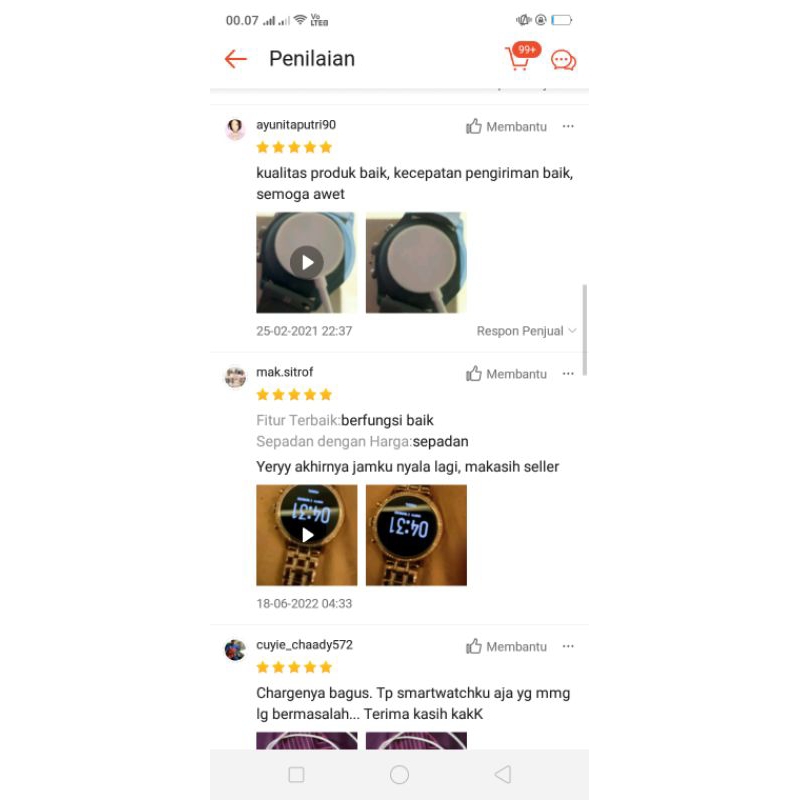Screen dimensions: 800x800
Task: Open ayunitaputri90's profile avatar
Action: point(235,129)
